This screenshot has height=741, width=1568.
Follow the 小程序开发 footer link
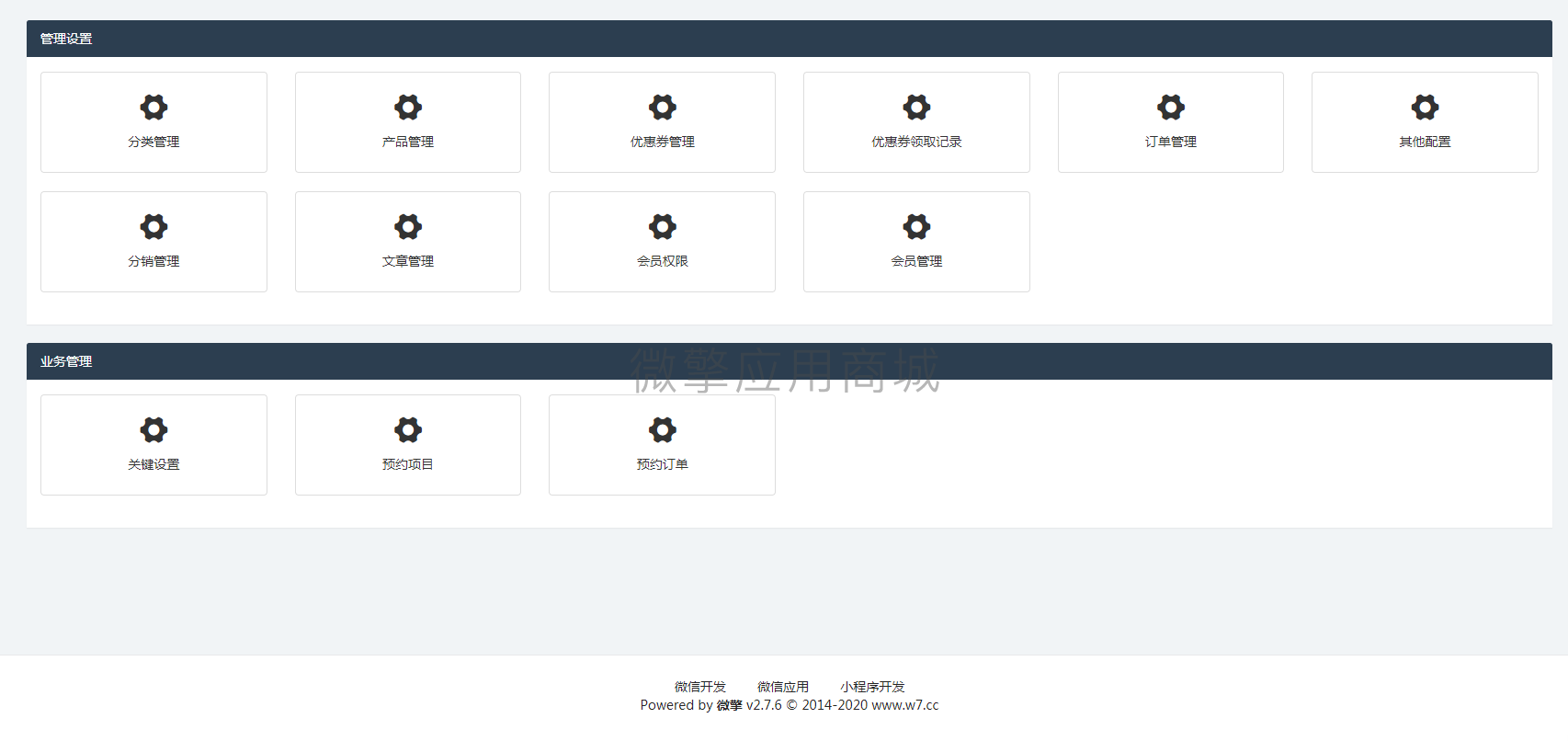[872, 687]
